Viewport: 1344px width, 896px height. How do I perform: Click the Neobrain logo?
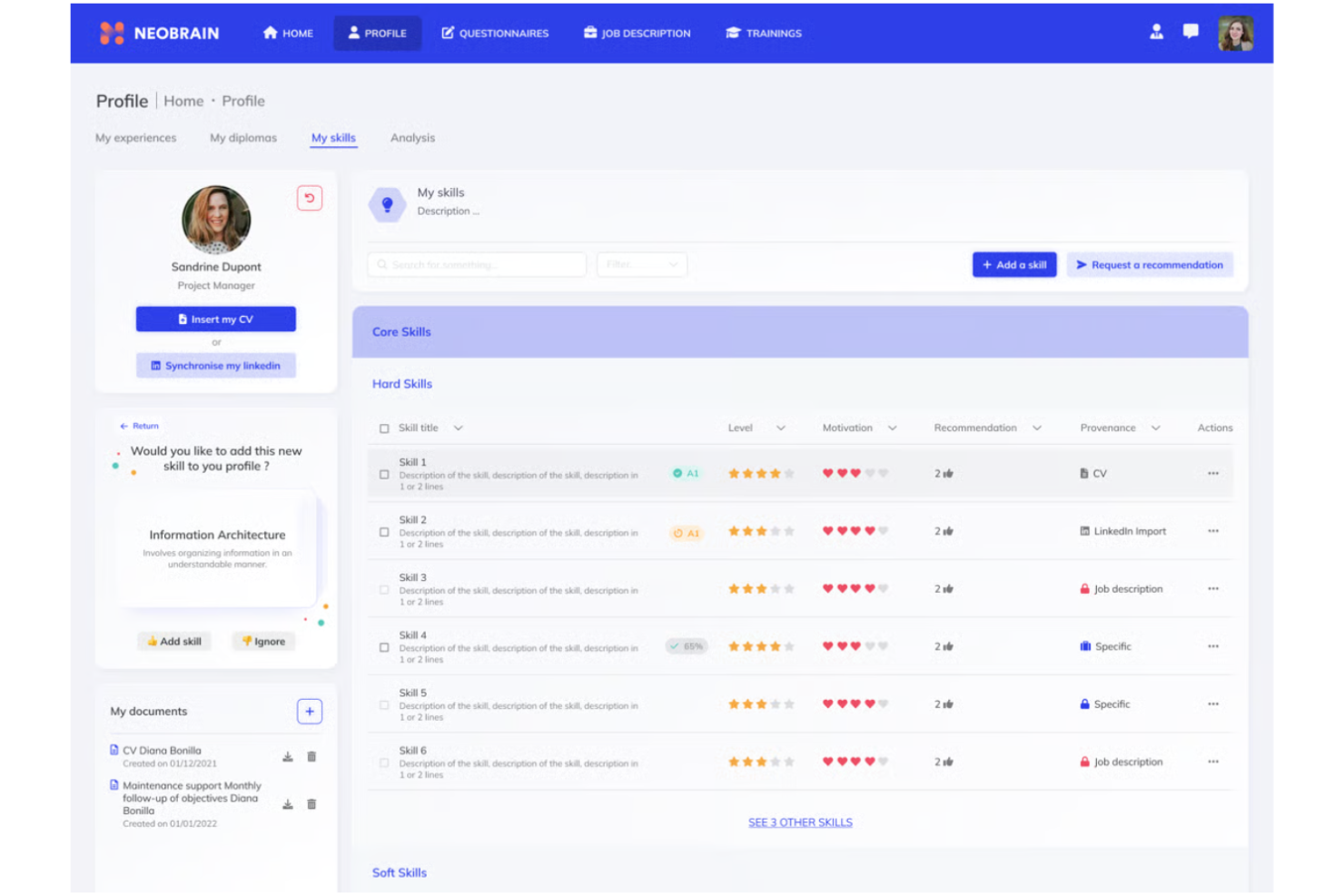[160, 33]
